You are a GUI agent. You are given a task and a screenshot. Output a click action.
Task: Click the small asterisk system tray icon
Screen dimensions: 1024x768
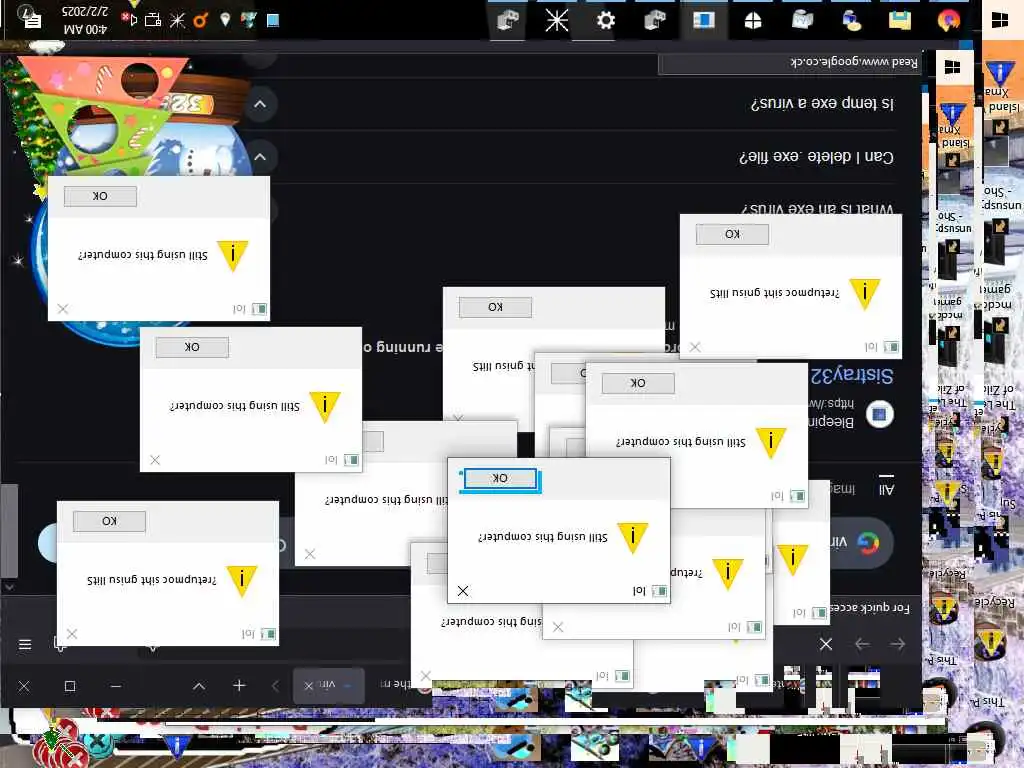(177, 20)
